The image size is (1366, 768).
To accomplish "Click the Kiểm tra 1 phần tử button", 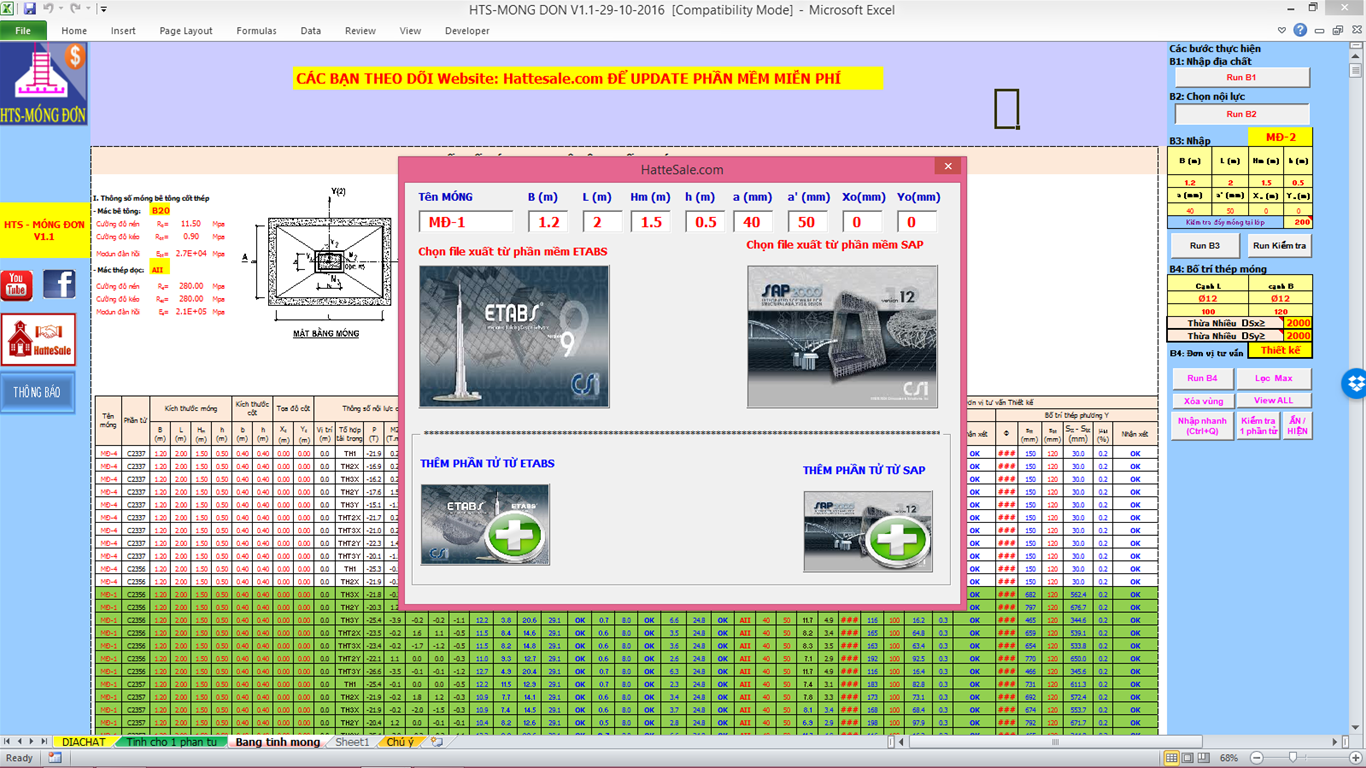I will pos(1258,426).
